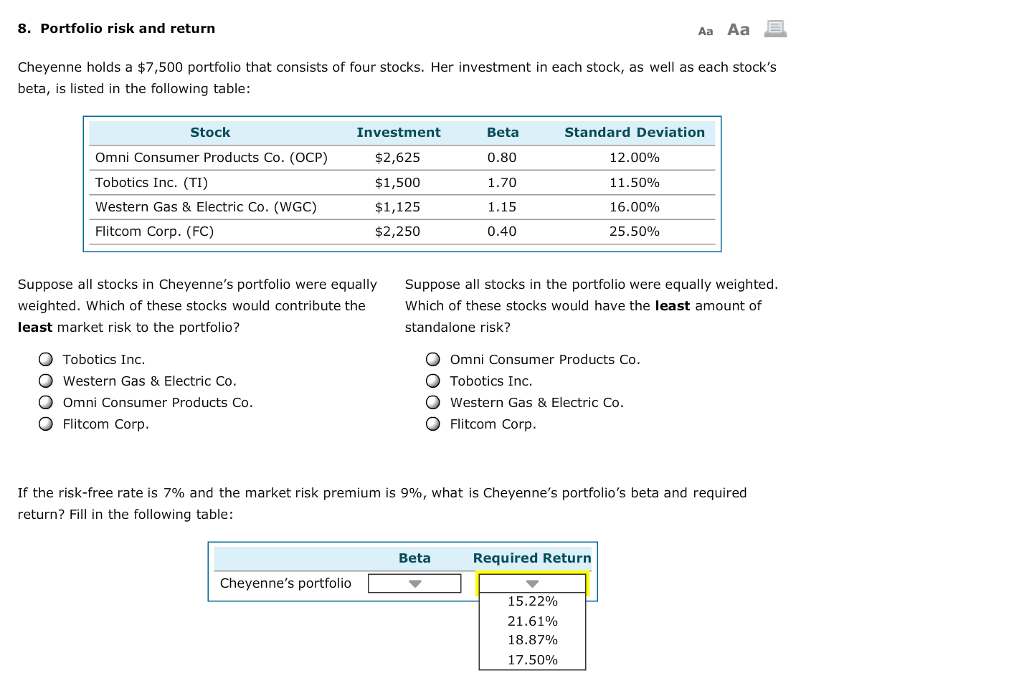
Task: Choose 17.50% from the Required Return list
Action: (532, 659)
